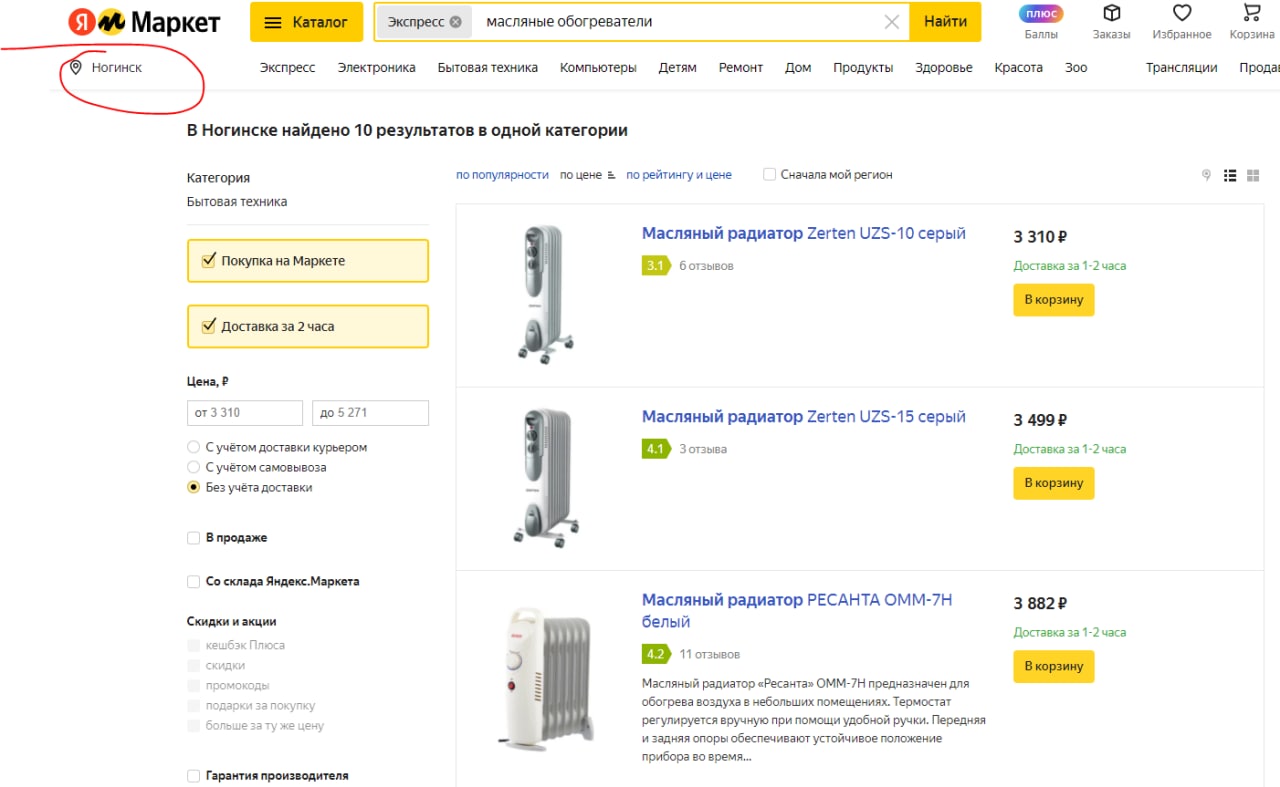Click the Ногинск location pin
1280x787 pixels.
[x=76, y=68]
